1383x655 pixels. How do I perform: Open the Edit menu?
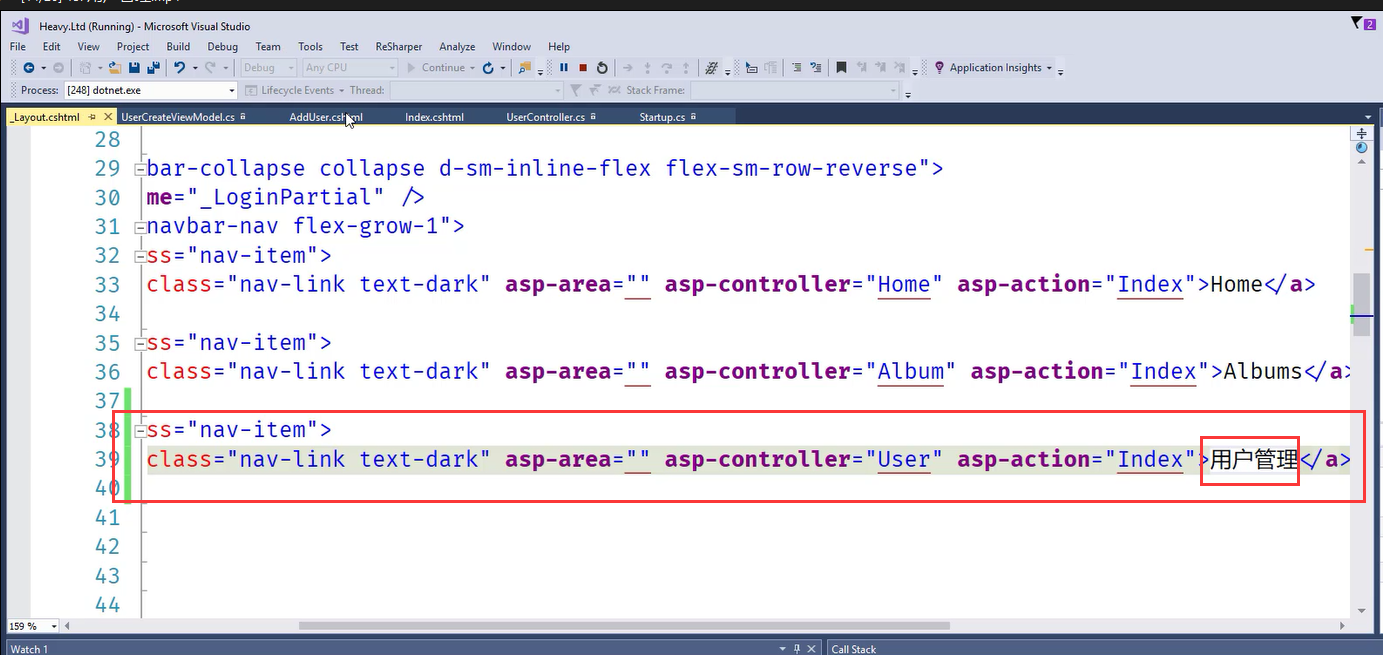pos(51,46)
